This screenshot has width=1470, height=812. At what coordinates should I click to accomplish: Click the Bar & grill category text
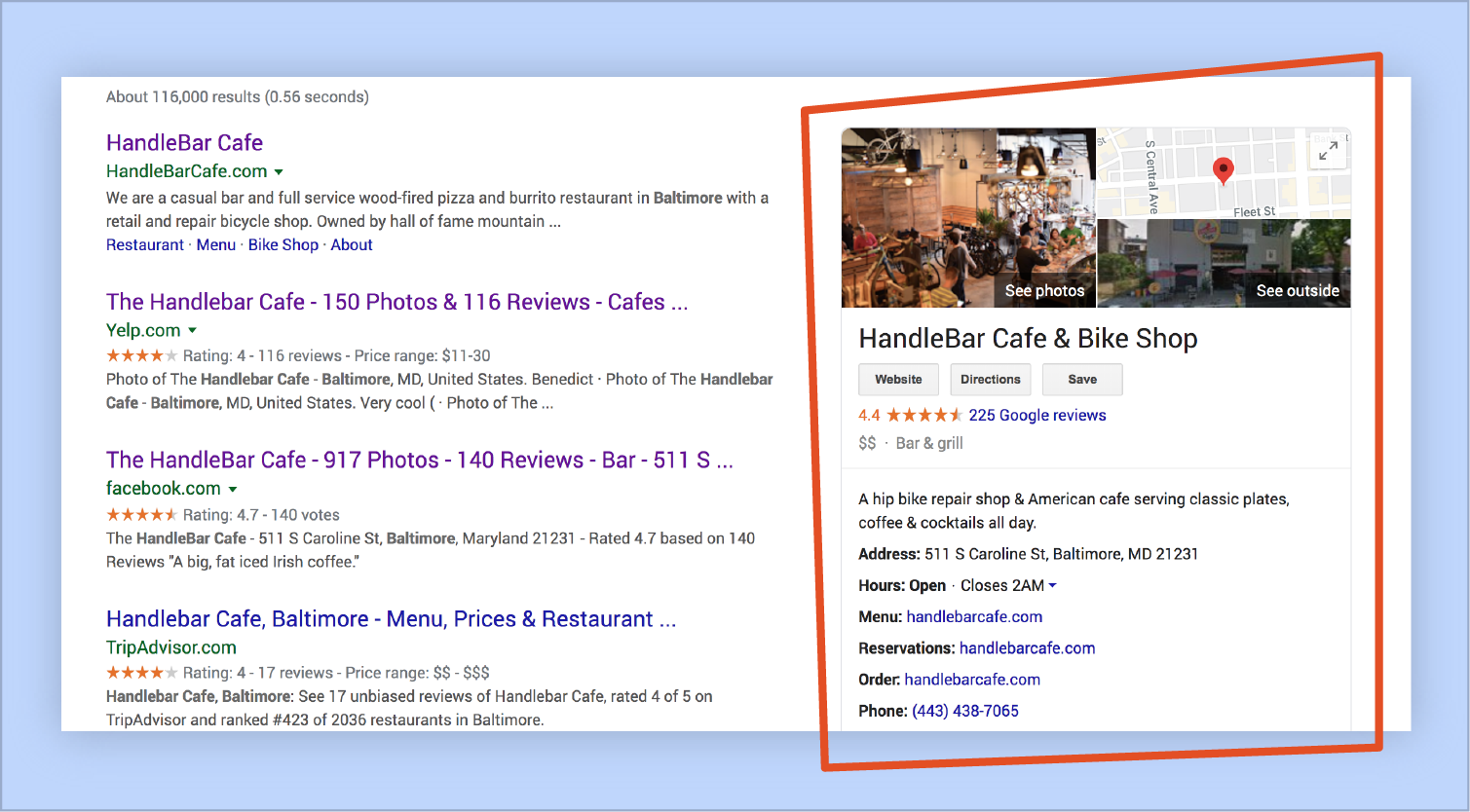929,443
